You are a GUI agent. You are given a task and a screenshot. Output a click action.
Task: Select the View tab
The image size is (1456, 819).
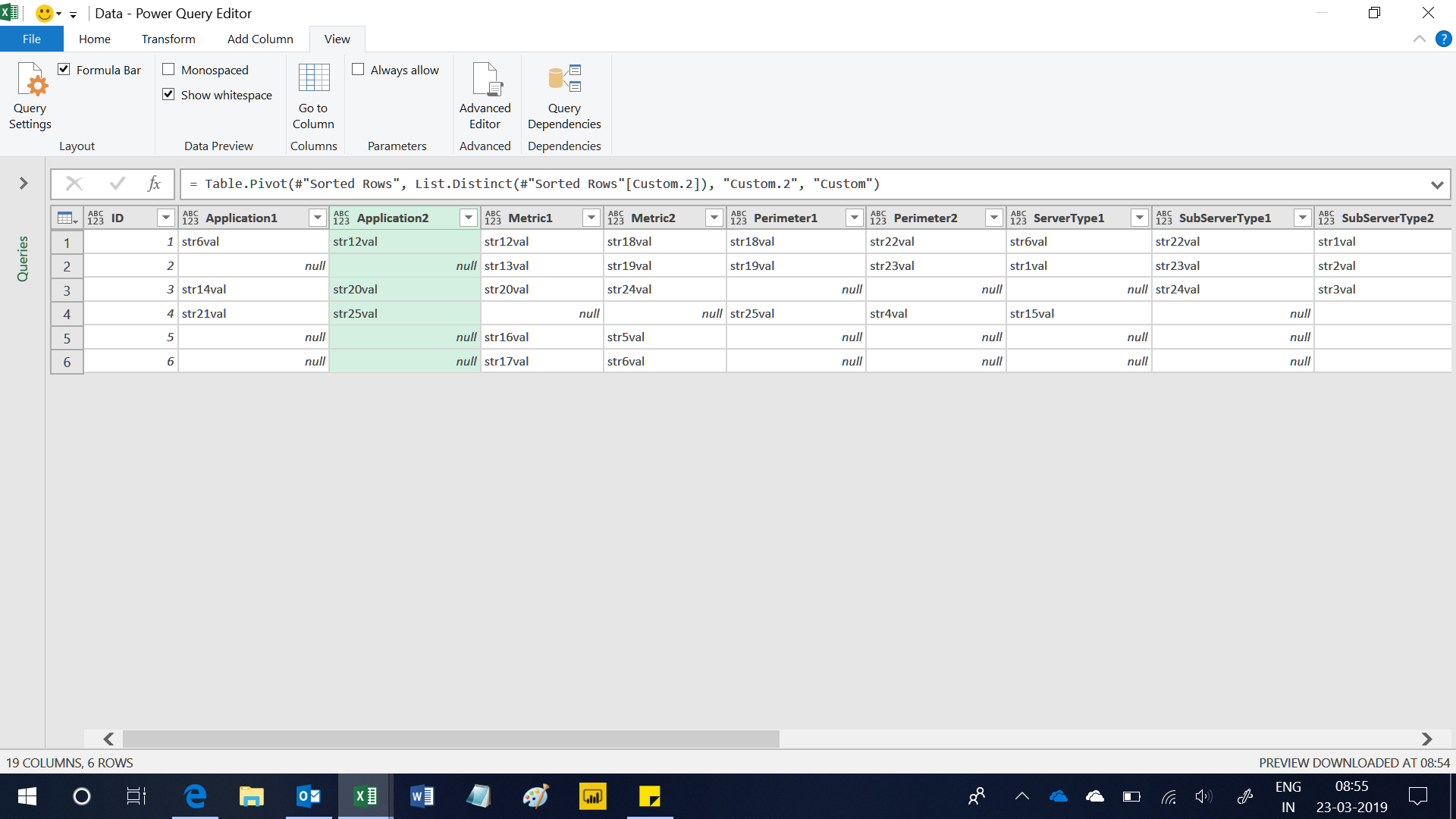[337, 39]
